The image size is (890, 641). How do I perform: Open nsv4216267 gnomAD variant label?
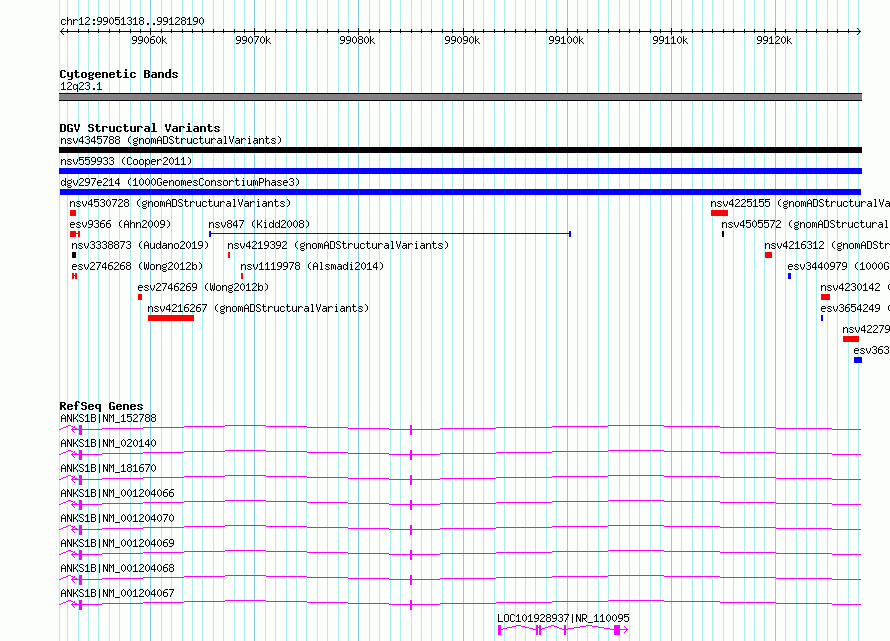click(258, 308)
